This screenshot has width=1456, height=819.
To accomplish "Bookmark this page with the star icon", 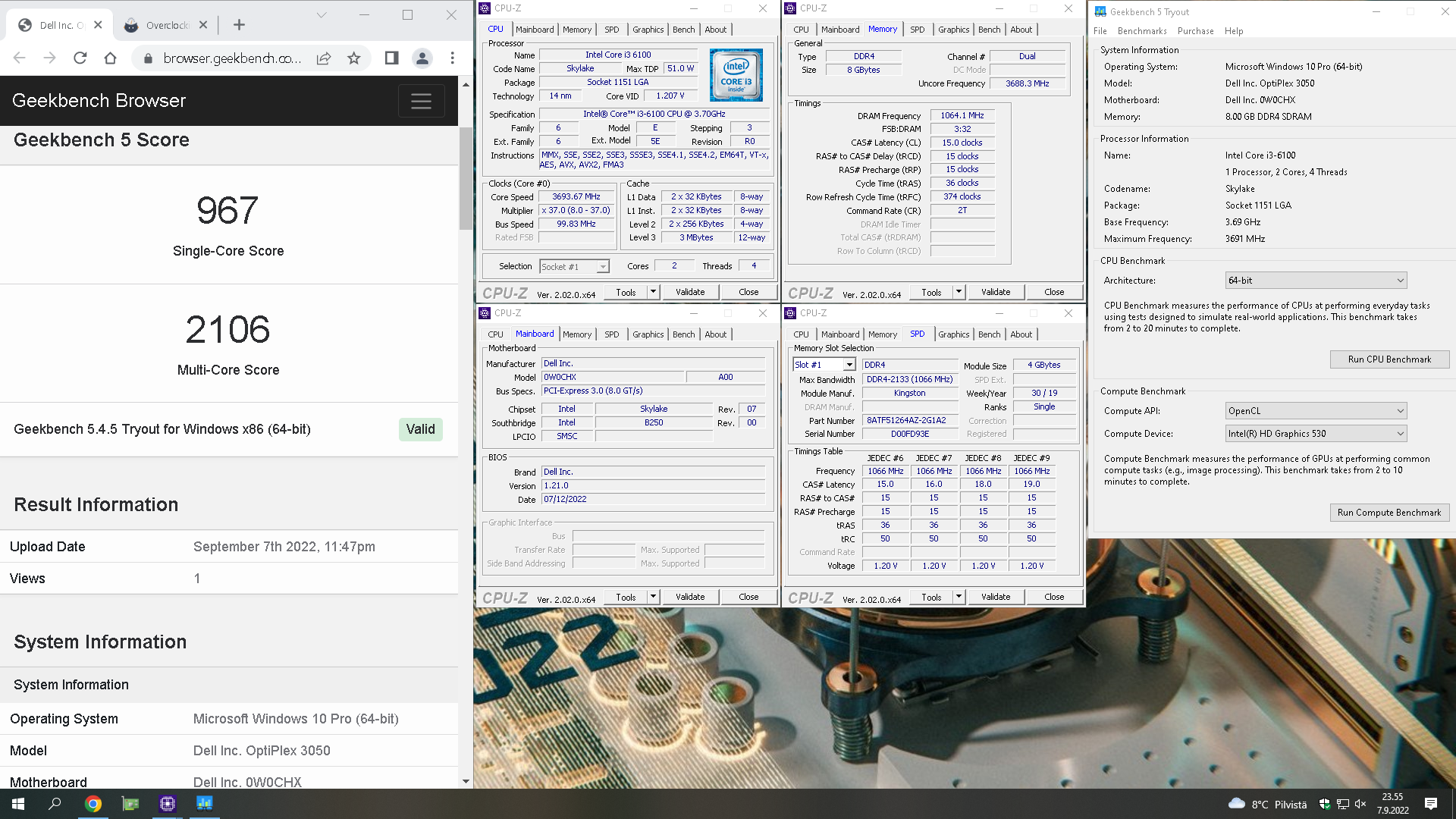I will point(354,58).
